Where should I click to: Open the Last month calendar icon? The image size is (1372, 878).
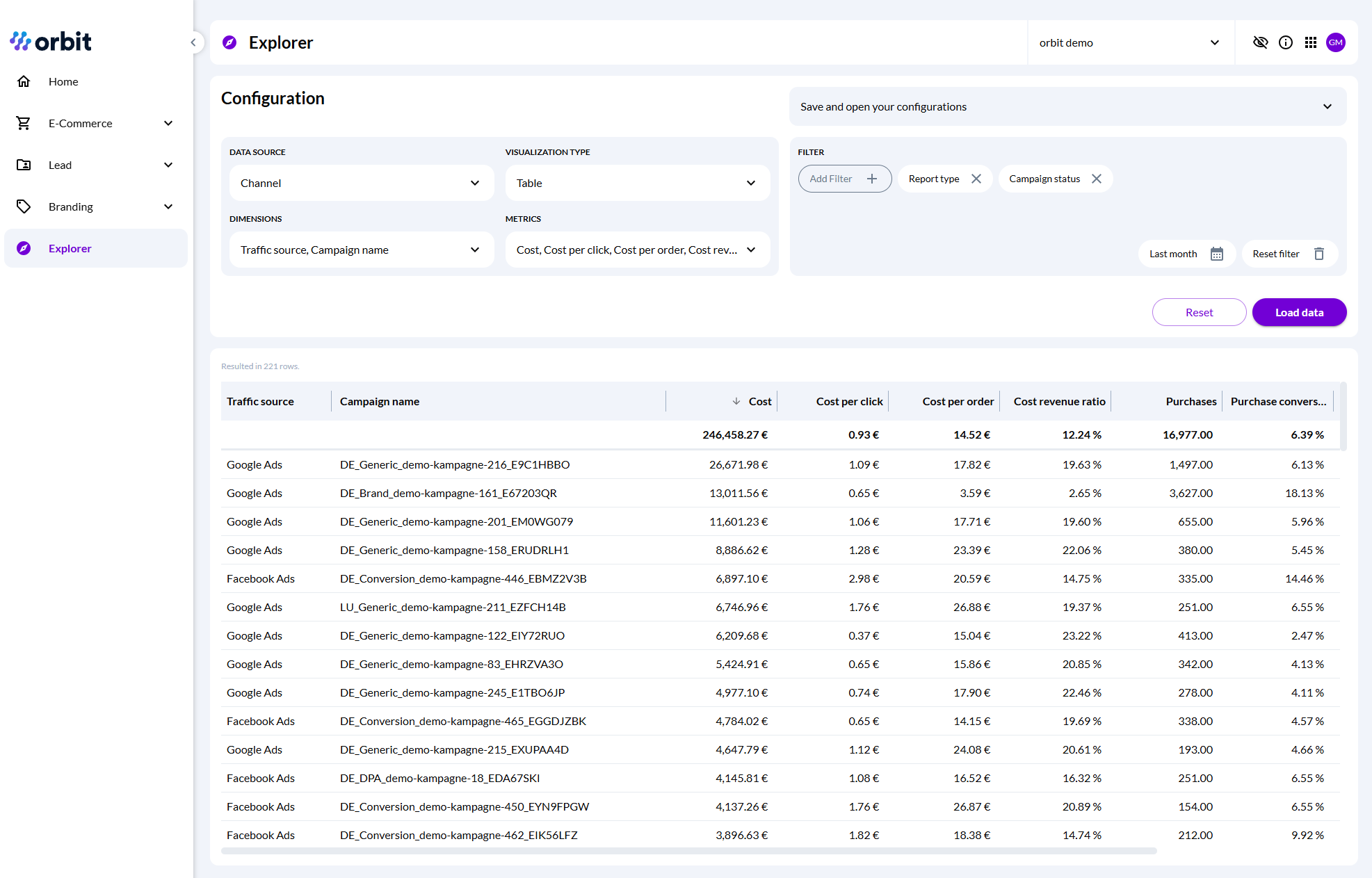point(1217,254)
